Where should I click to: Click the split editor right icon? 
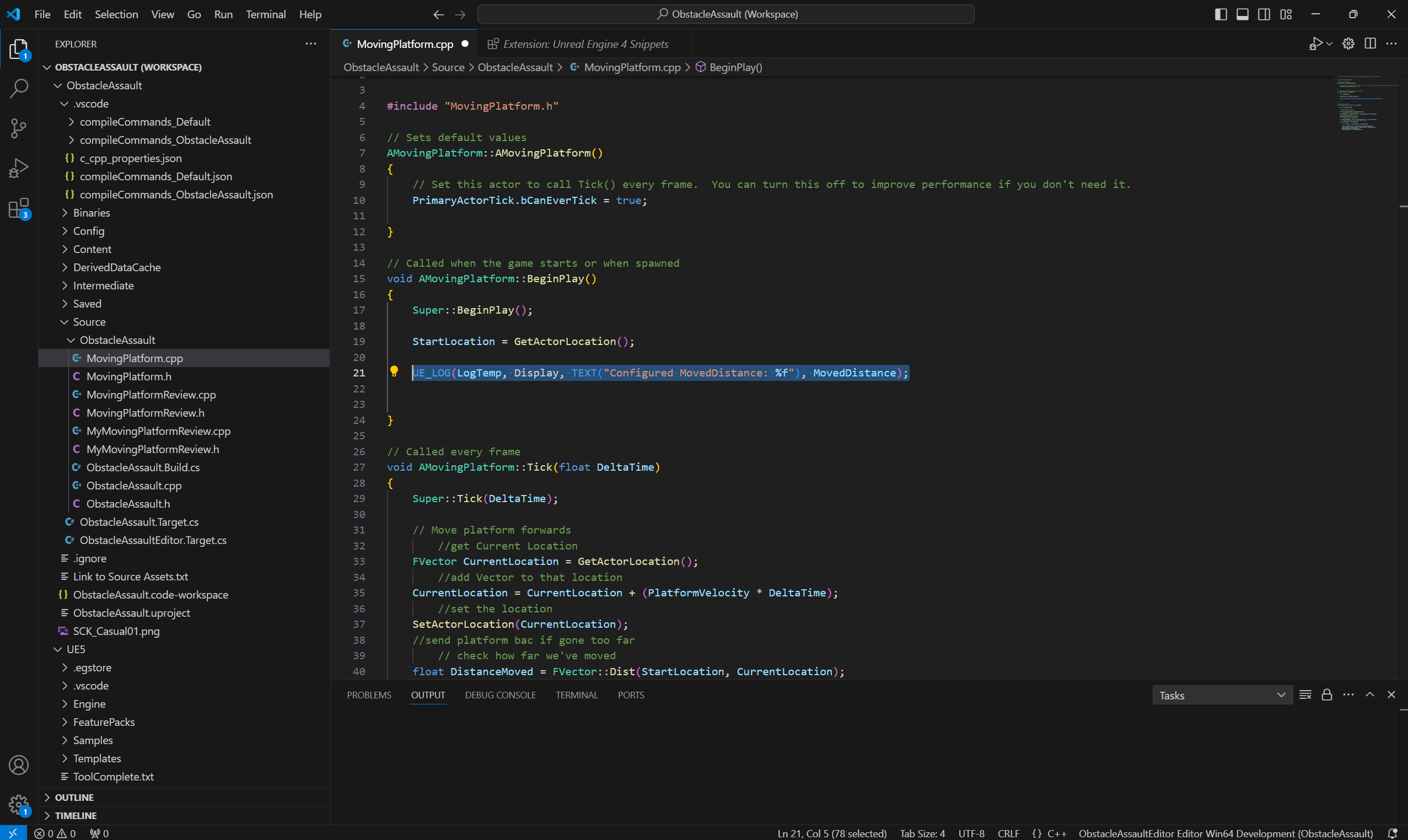1370,44
